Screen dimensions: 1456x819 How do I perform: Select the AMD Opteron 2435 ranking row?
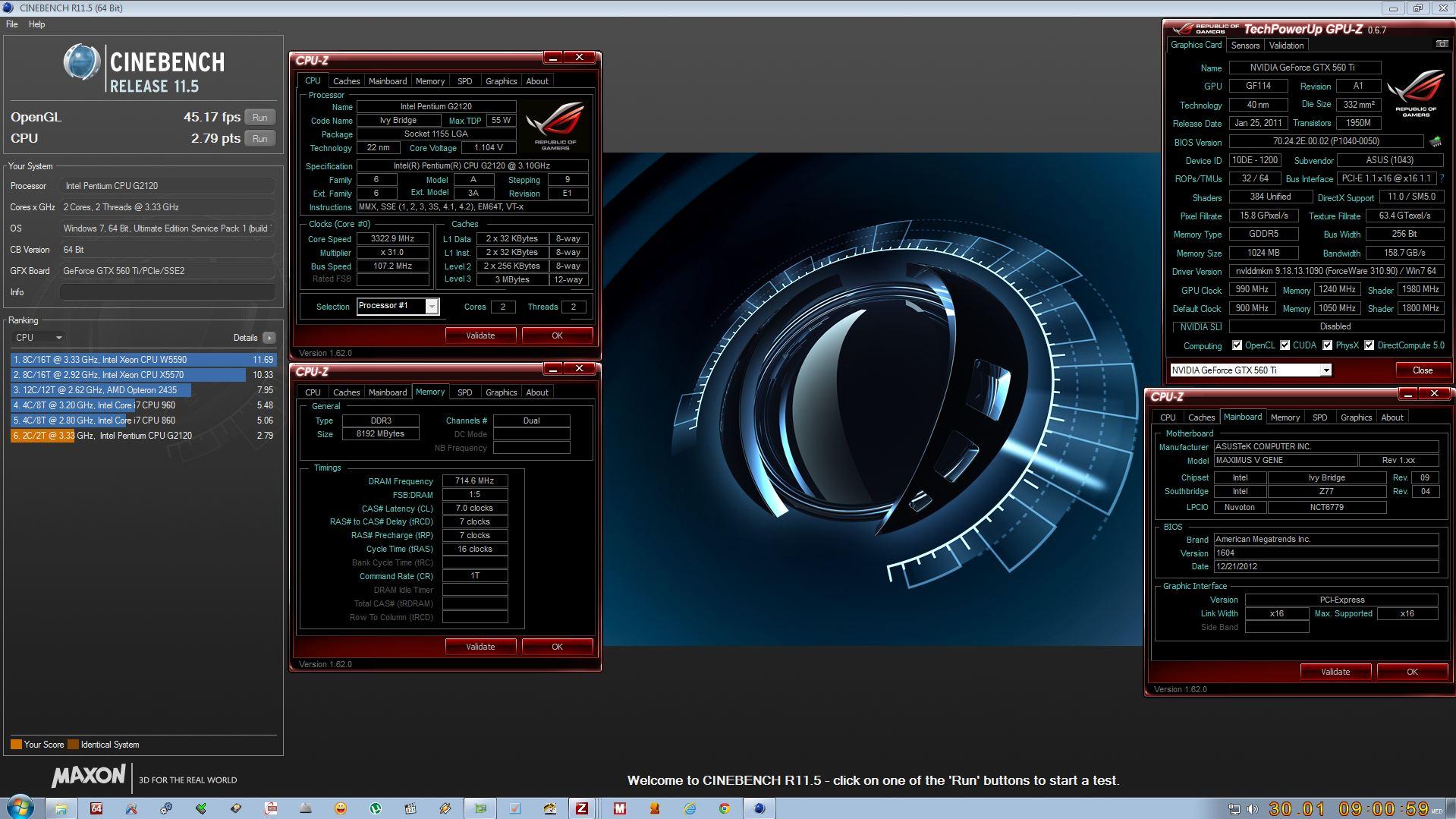(143, 390)
